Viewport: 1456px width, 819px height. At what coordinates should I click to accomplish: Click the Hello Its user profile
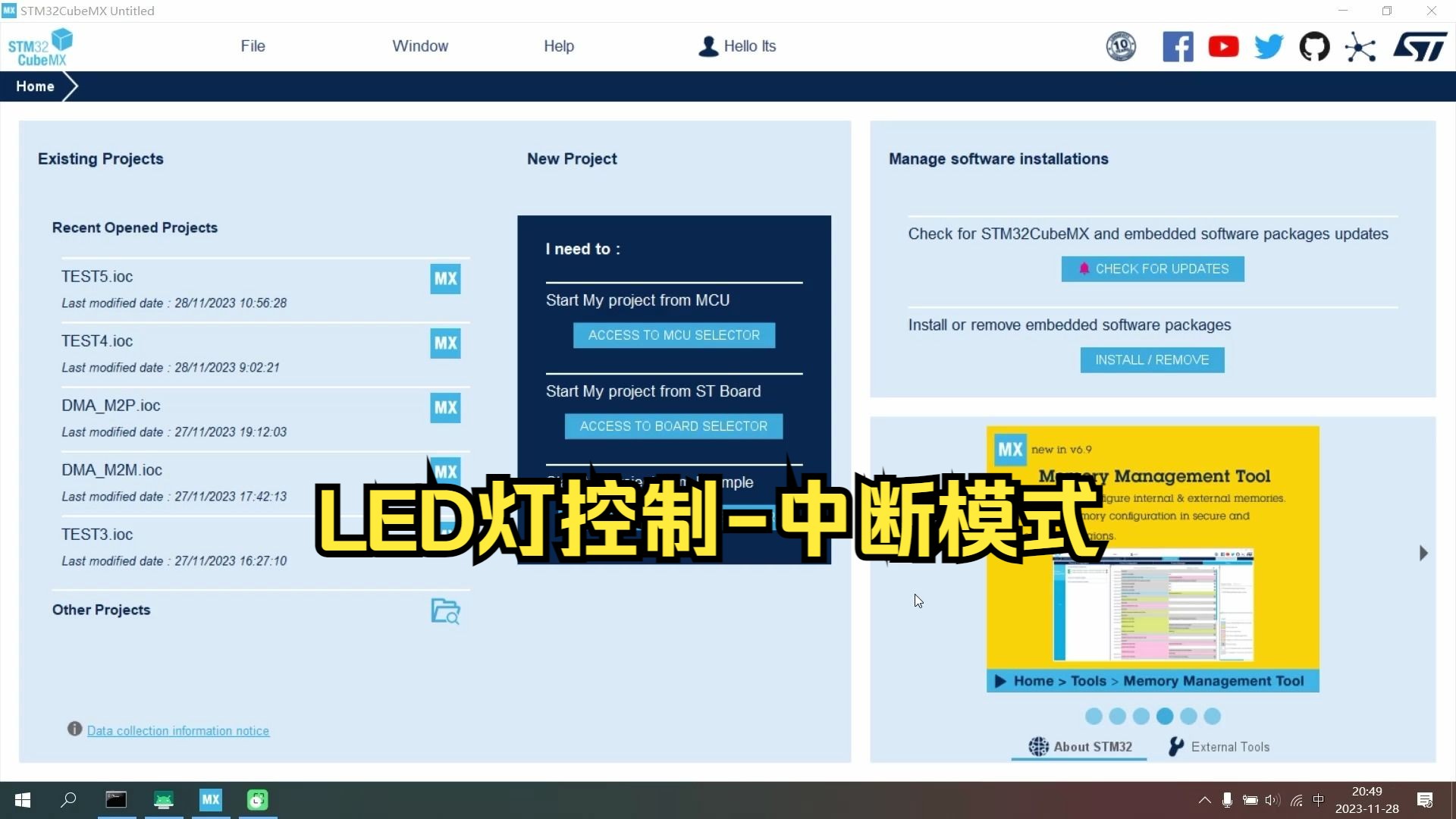point(736,45)
